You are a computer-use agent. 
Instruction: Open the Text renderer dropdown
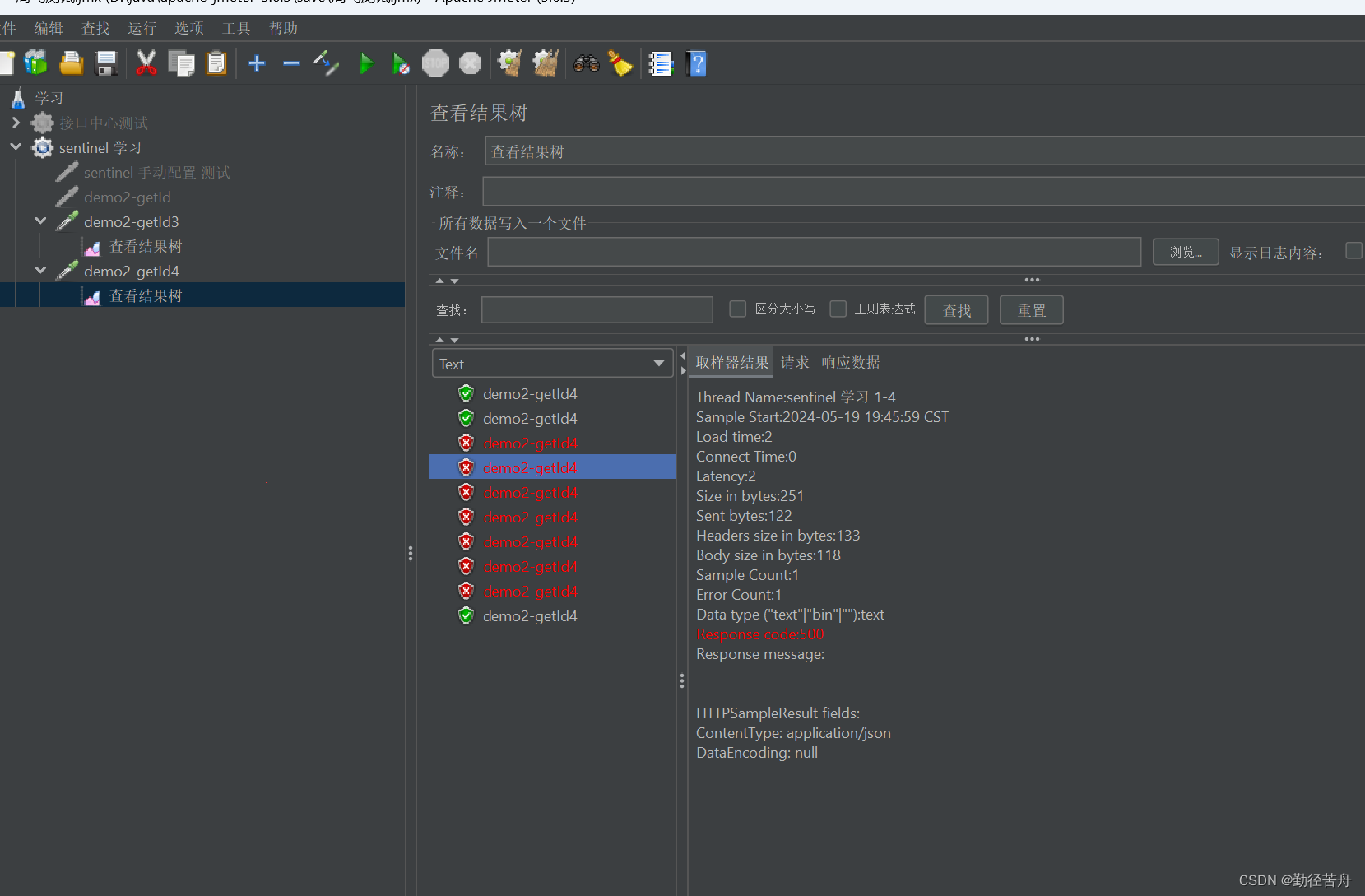553,364
